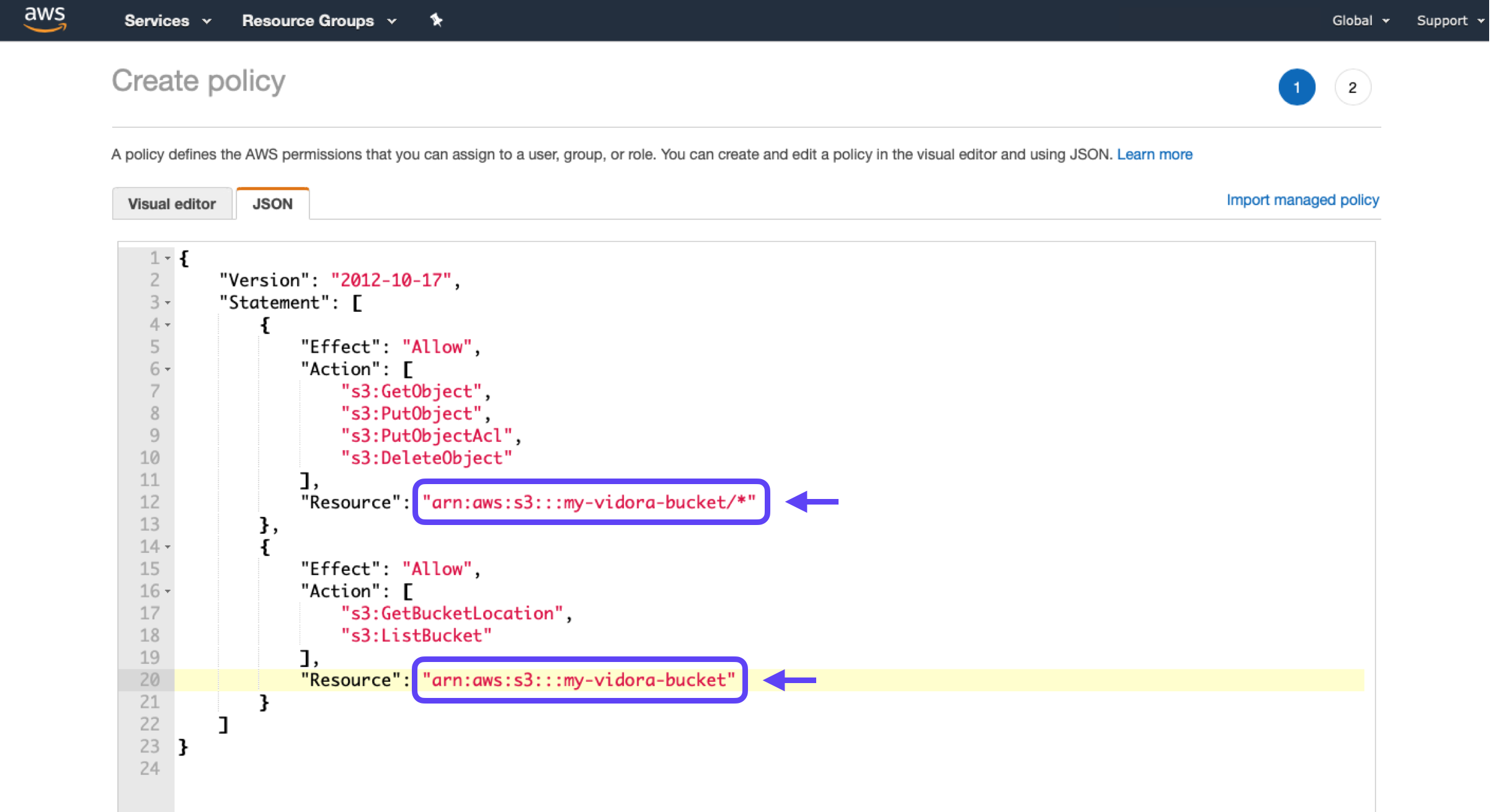Screen dimensions: 1491x812
Task: Open the Learn more link
Action: pyautogui.click(x=1154, y=154)
